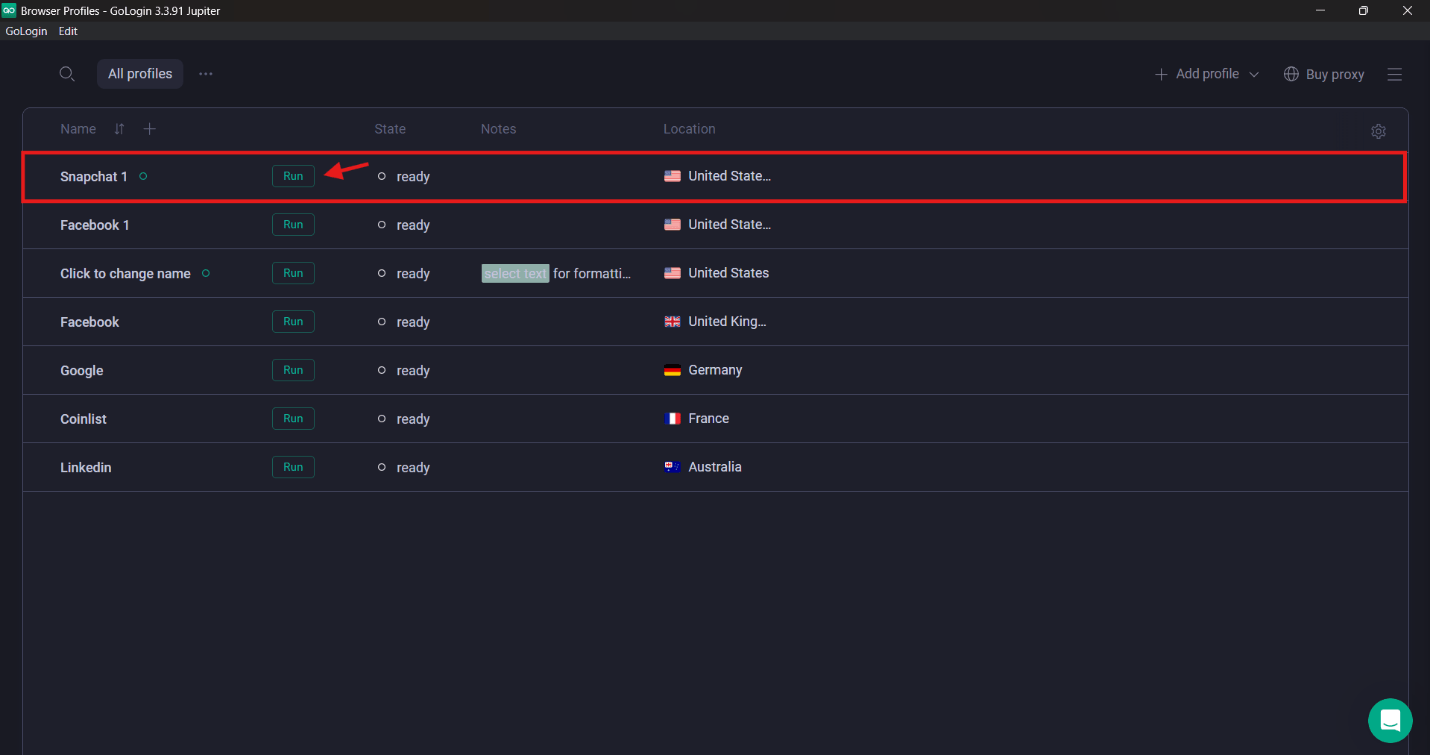Select the Linkedin profile name
This screenshot has height=755, width=1430.
point(86,467)
